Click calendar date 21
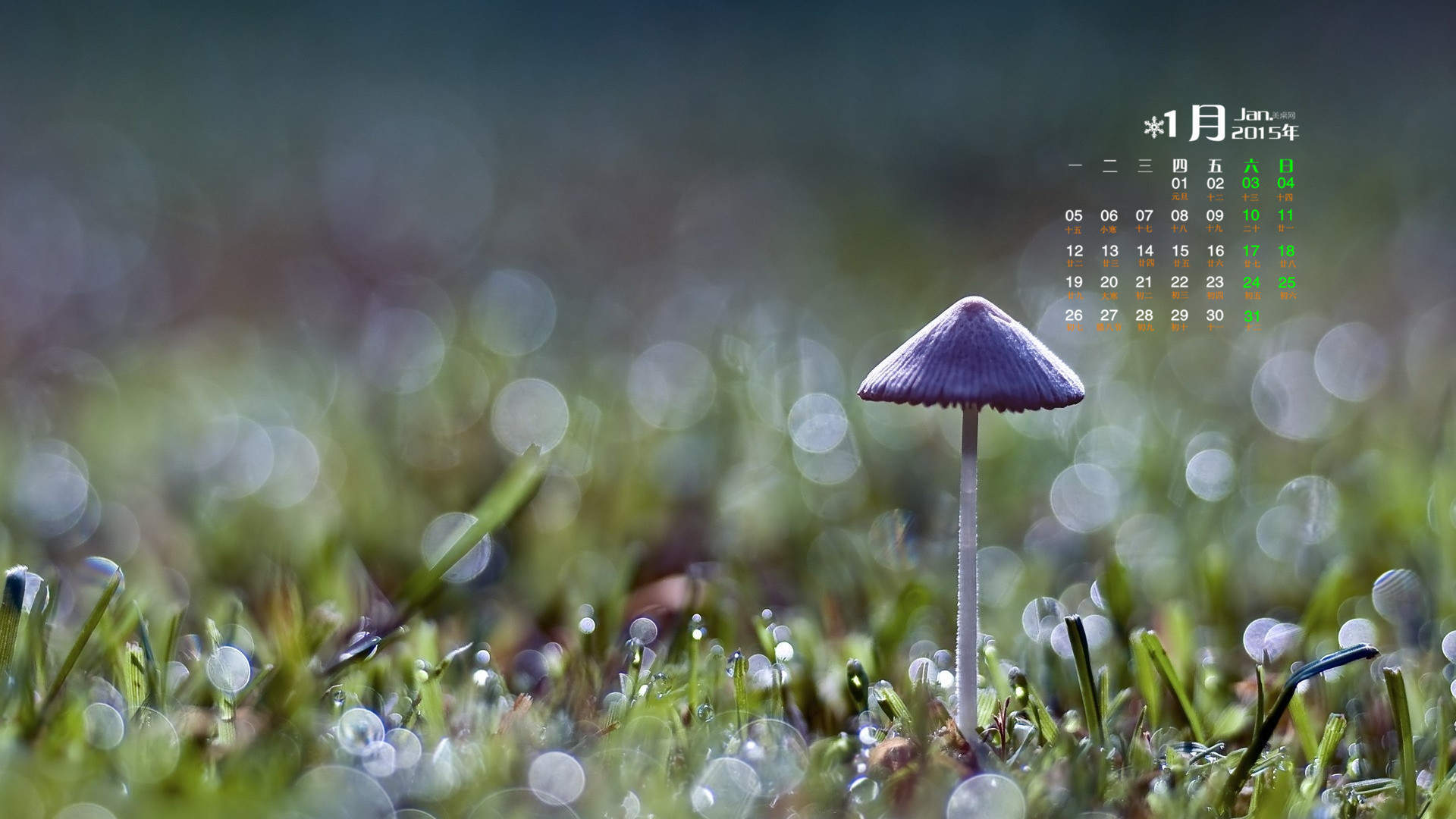The height and width of the screenshot is (819, 1456). pos(1144,282)
